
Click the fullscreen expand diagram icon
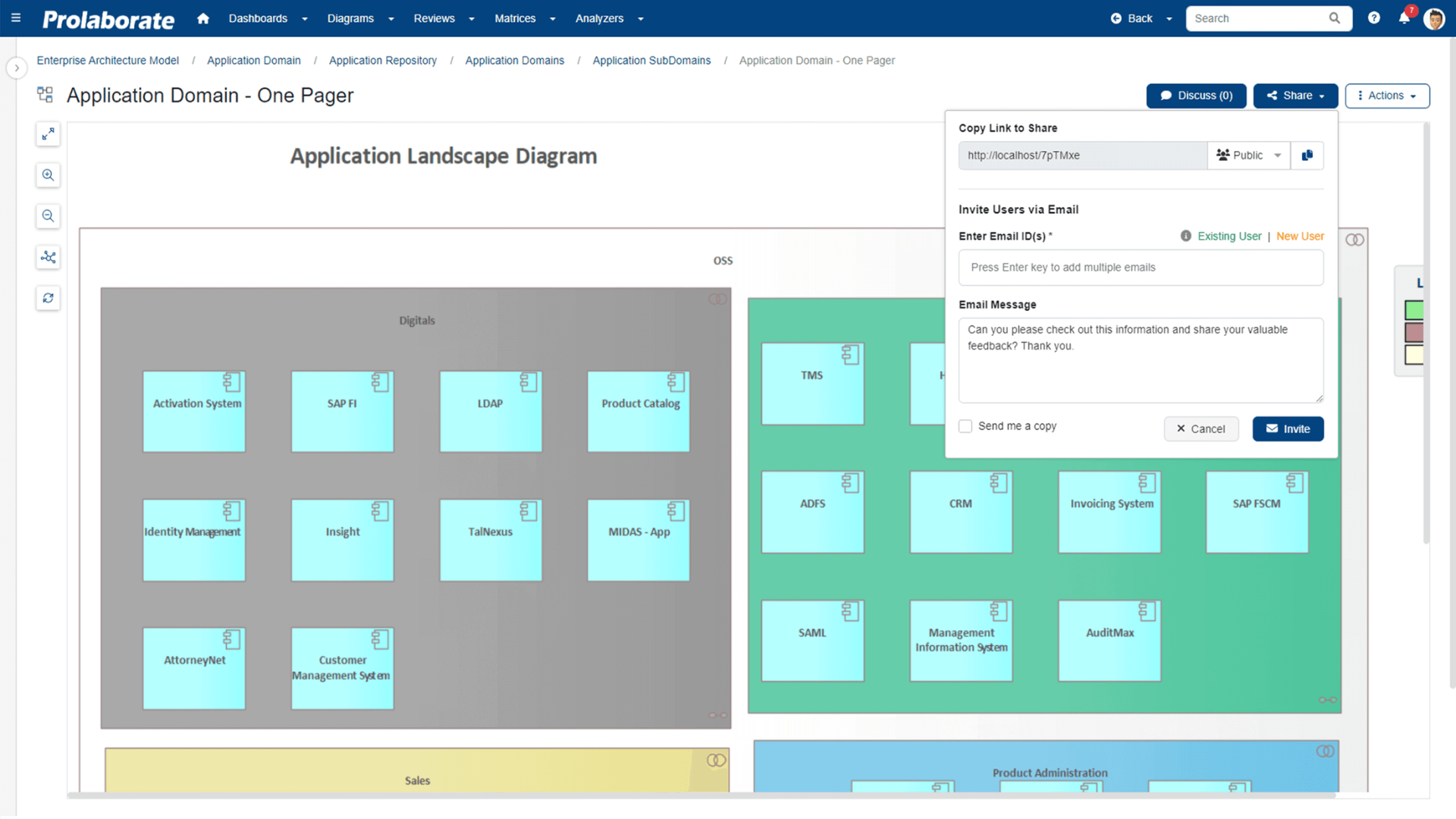(48, 134)
